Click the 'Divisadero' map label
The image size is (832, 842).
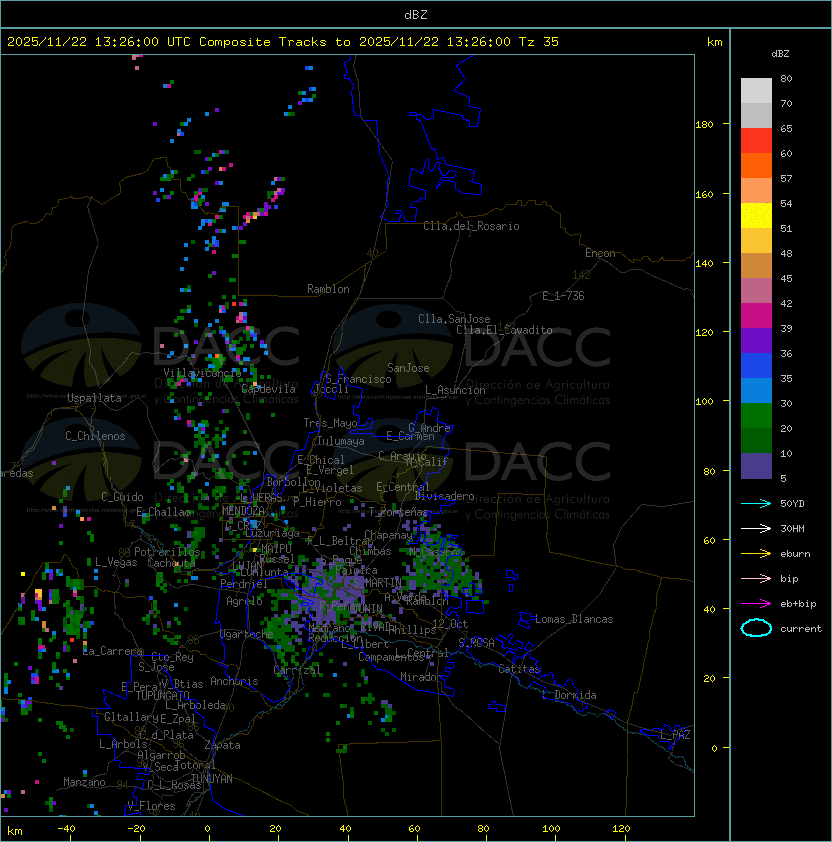pos(444,496)
